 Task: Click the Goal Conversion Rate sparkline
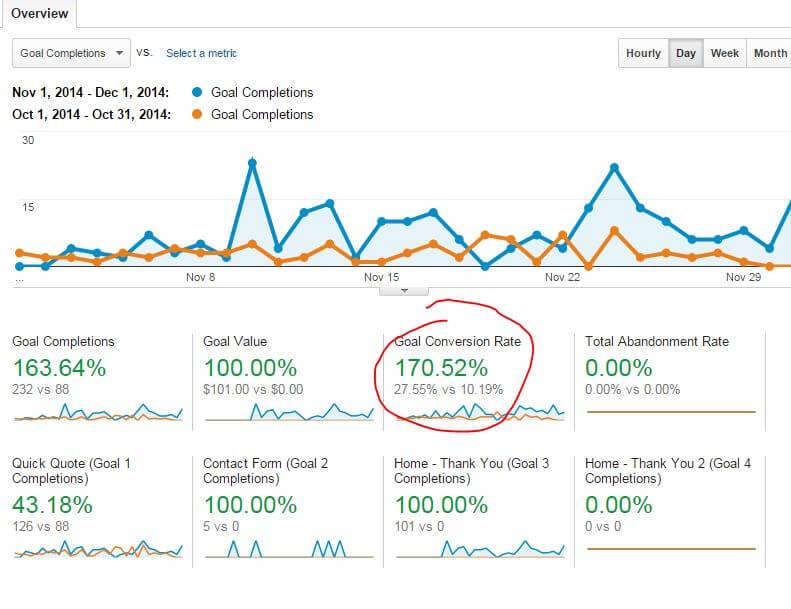tap(480, 411)
